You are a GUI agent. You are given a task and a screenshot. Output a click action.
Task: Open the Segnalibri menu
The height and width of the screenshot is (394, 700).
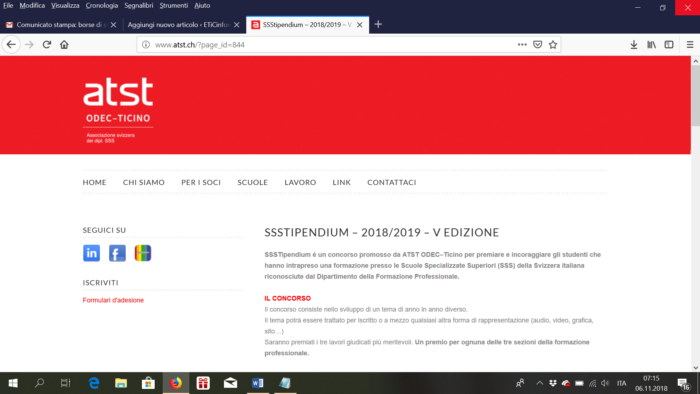click(x=139, y=5)
